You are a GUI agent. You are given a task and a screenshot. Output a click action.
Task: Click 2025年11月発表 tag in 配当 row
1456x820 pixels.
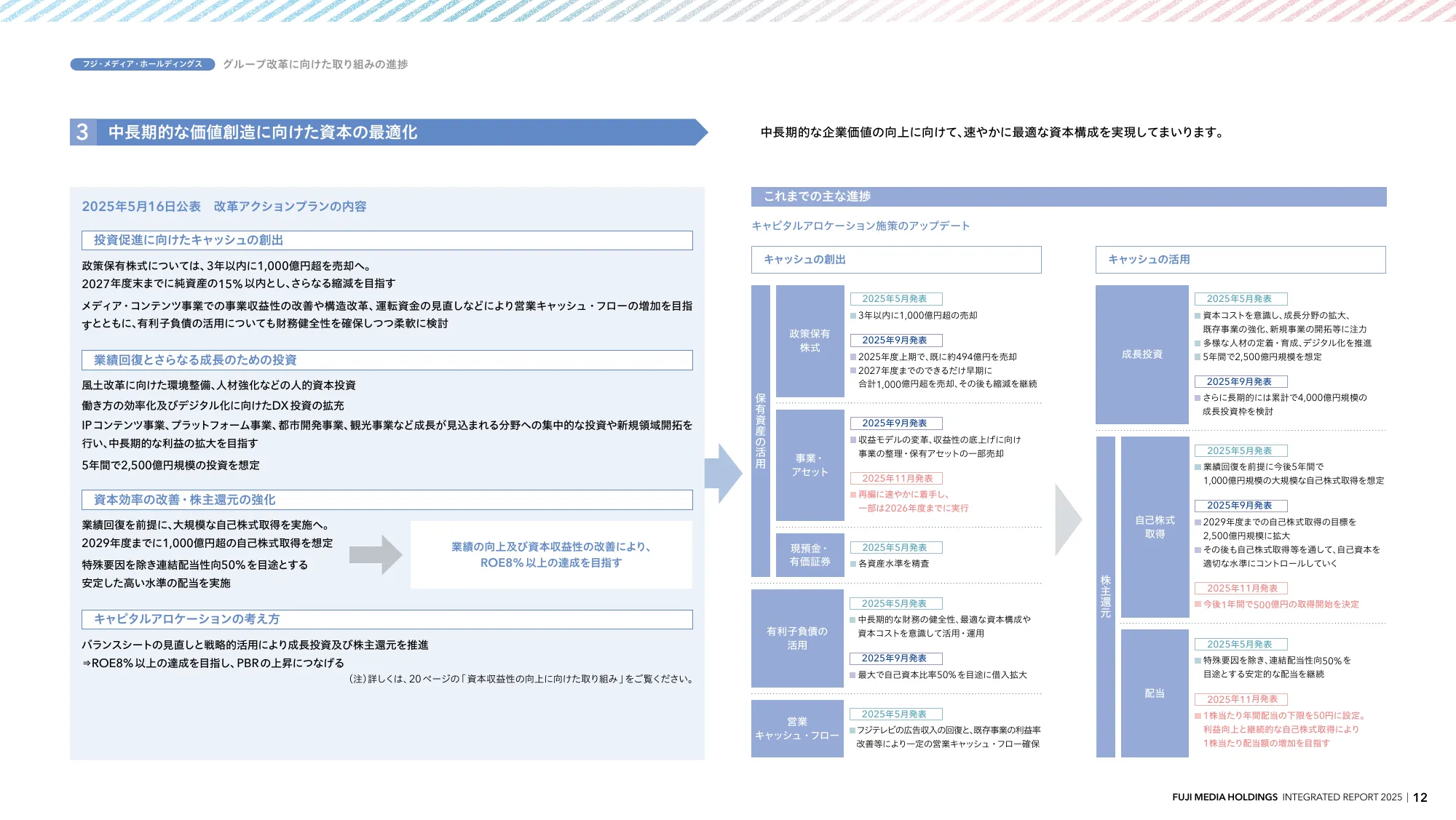click(x=1241, y=699)
